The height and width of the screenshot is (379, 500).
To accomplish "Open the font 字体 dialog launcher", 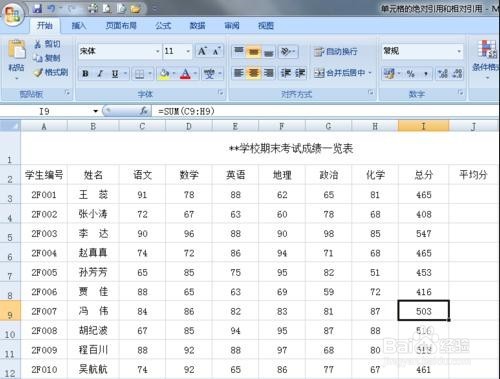I will pos(221,93).
